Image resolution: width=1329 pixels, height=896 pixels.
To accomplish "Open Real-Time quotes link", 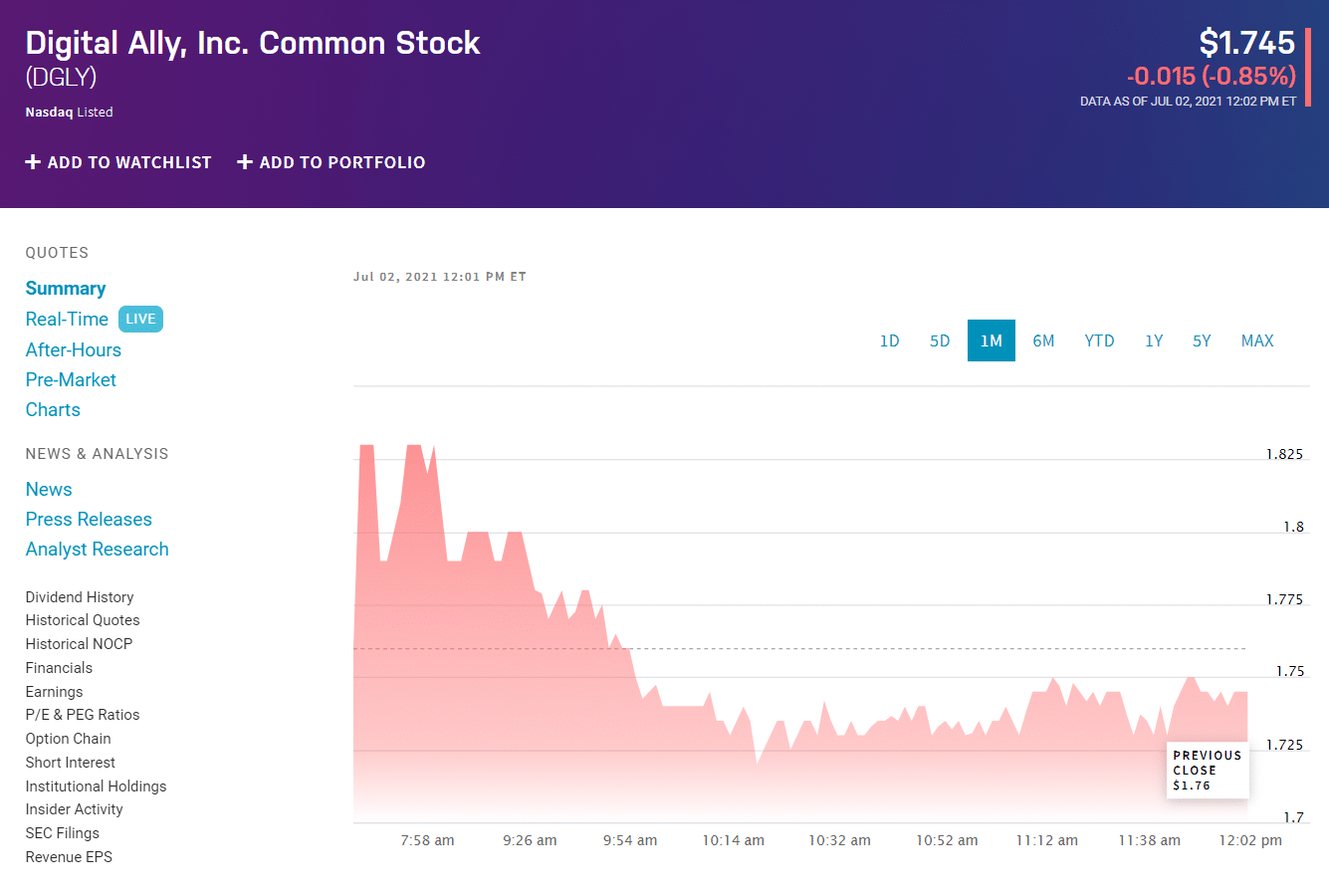I will (67, 319).
